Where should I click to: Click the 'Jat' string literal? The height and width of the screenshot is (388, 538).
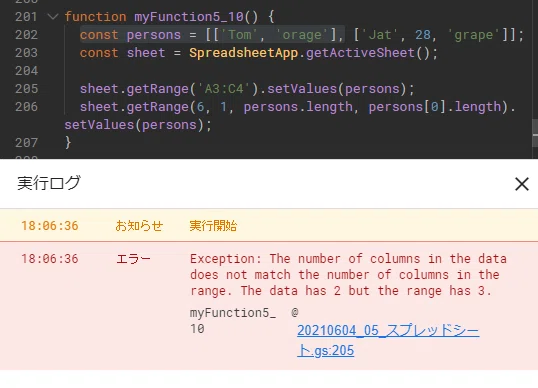pyautogui.click(x=380, y=35)
